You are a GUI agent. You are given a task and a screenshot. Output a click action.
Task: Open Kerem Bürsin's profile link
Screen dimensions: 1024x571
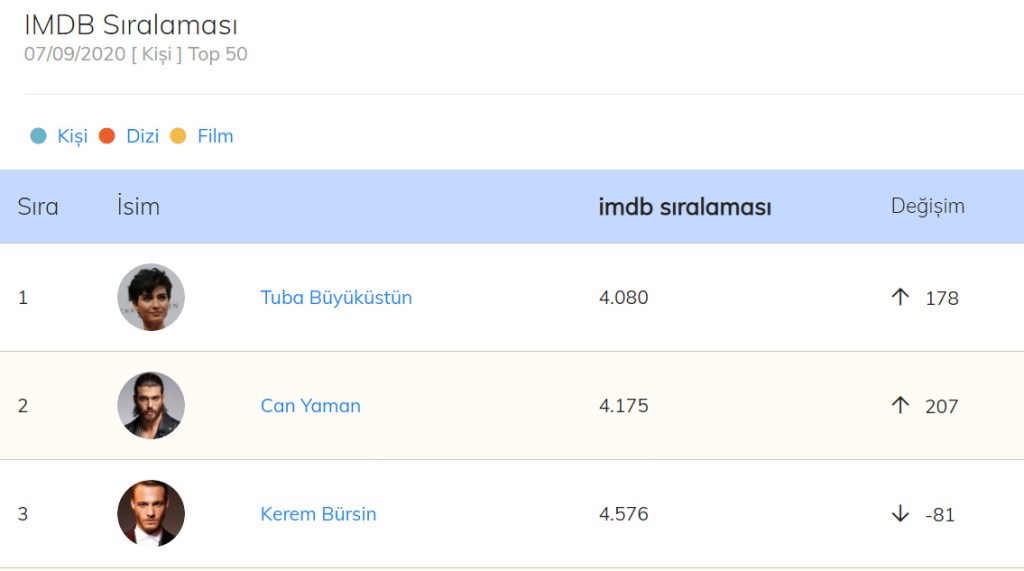click(318, 514)
